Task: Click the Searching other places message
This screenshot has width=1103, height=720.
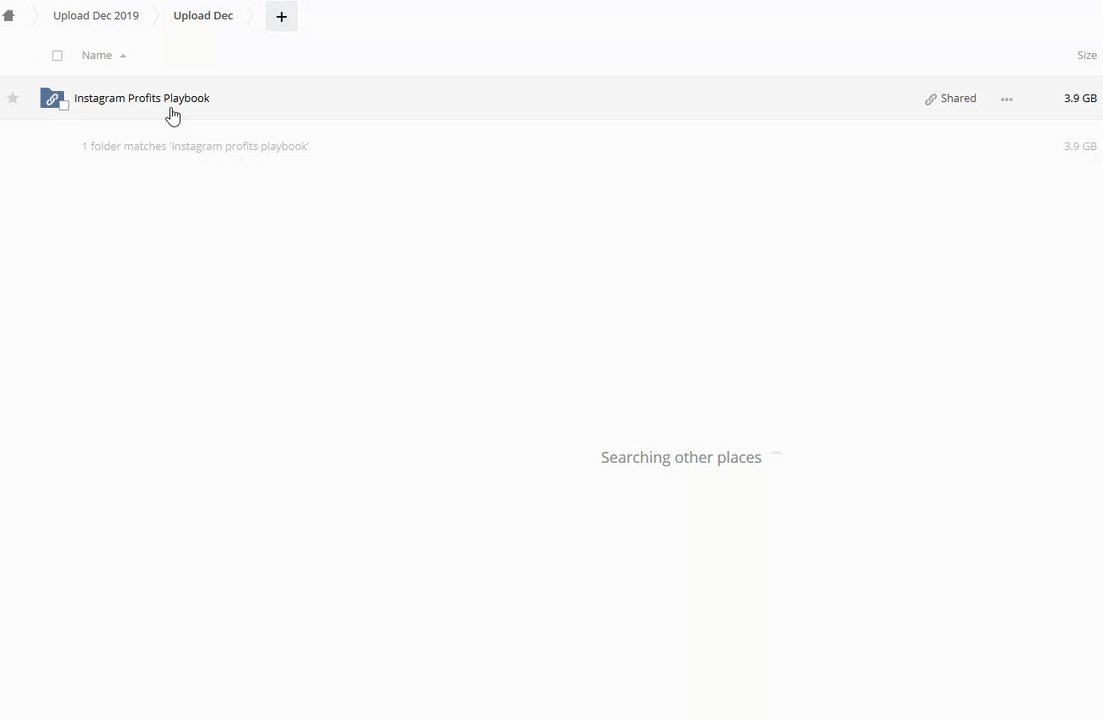Action: pyautogui.click(x=681, y=457)
